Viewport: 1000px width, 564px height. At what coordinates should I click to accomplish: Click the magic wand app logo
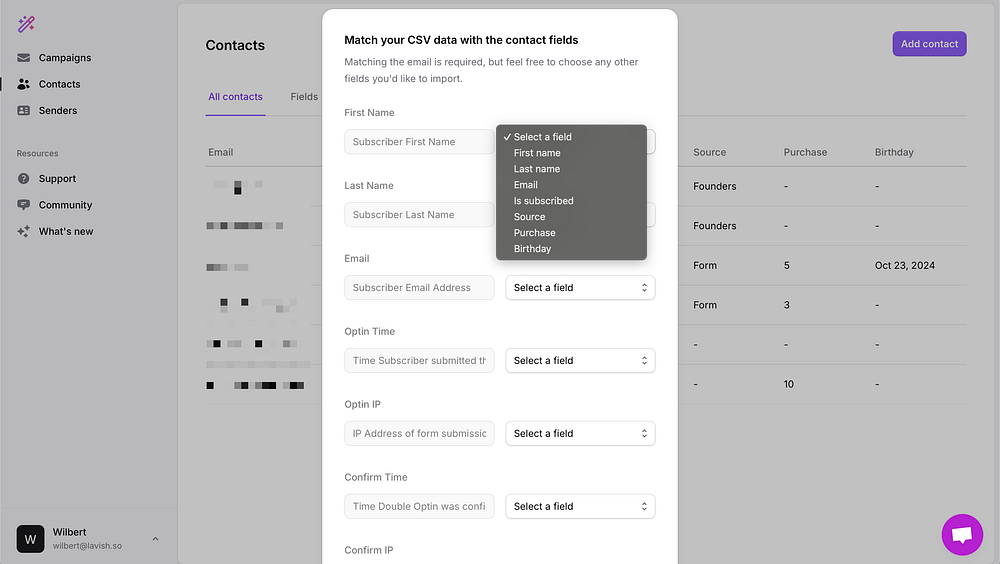pyautogui.click(x=26, y=24)
